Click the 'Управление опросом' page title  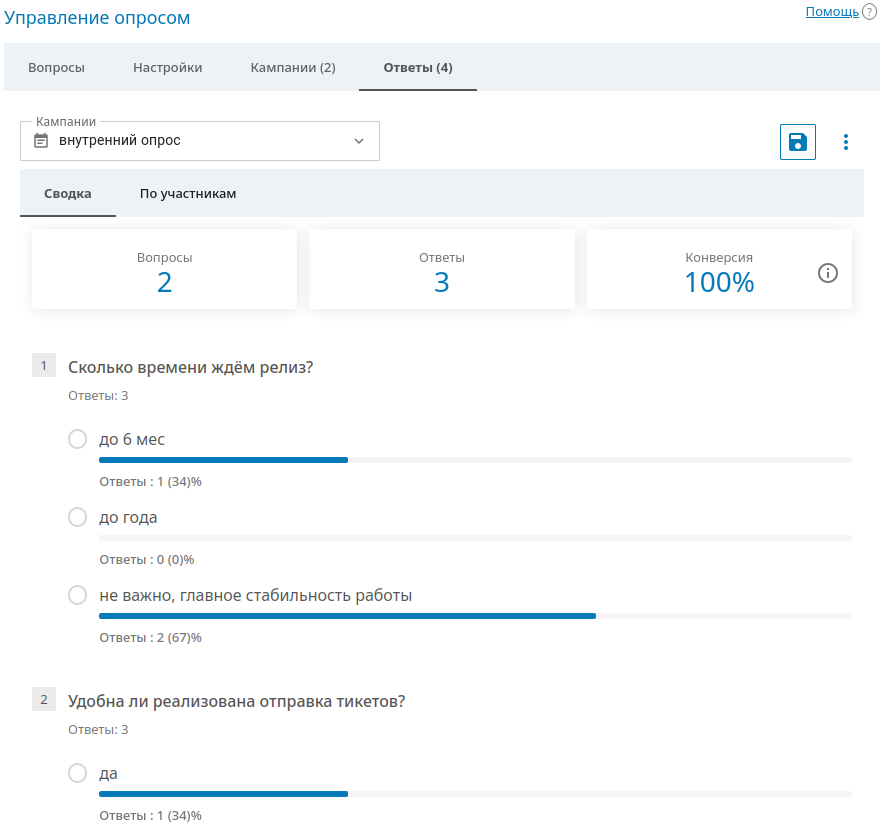(97, 18)
